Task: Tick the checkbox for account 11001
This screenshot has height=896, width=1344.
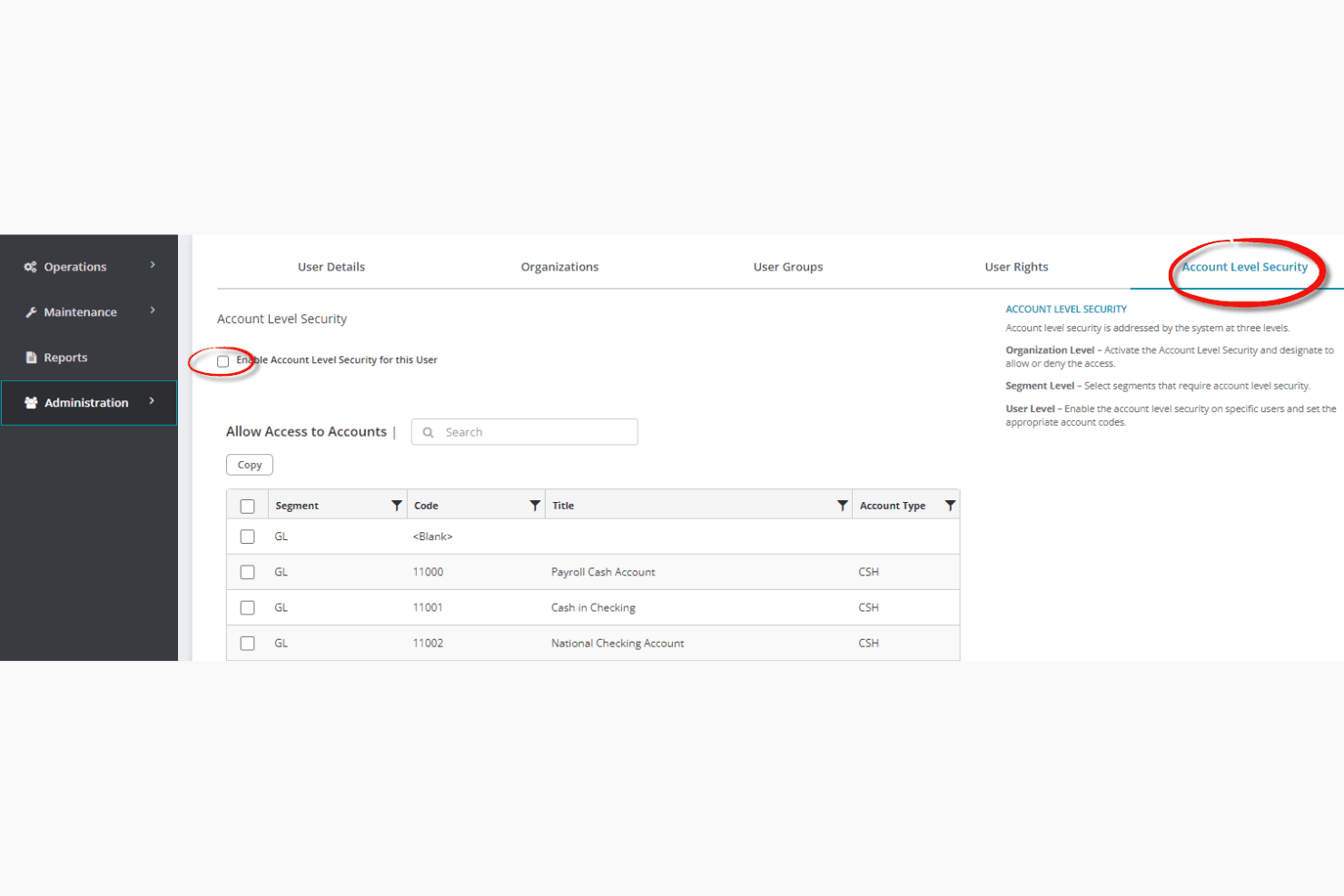Action: (247, 607)
